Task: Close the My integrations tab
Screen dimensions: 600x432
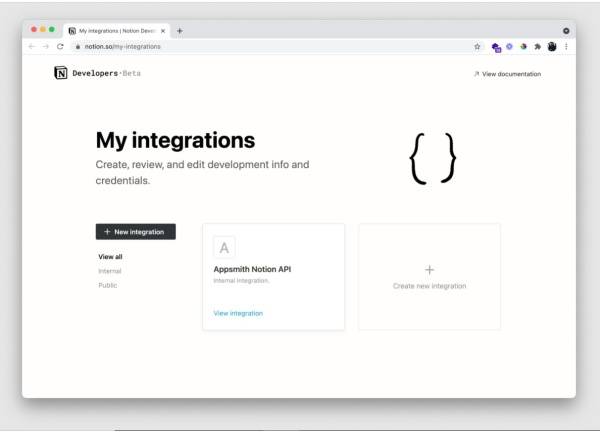Action: point(163,31)
